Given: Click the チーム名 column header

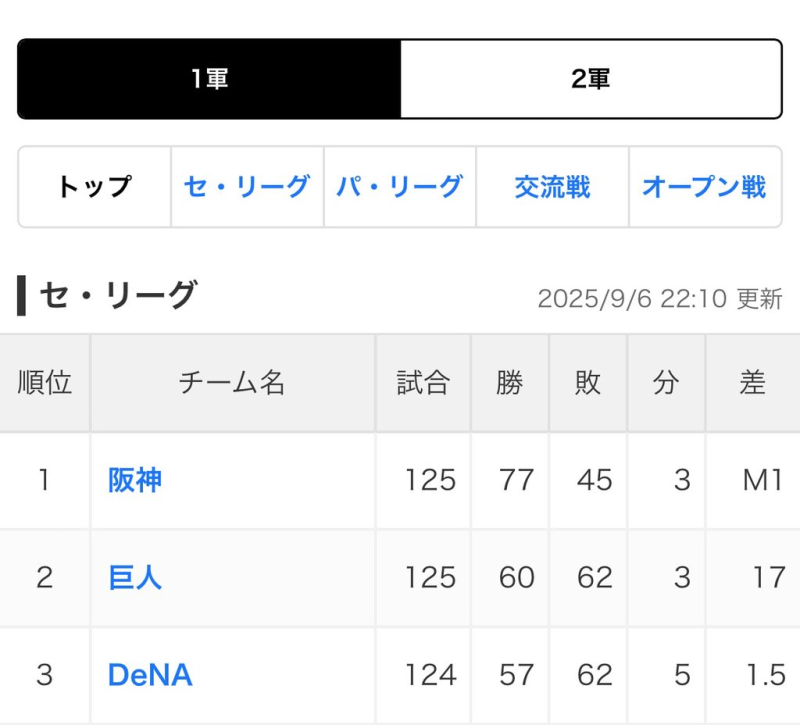Looking at the screenshot, I should point(232,383).
